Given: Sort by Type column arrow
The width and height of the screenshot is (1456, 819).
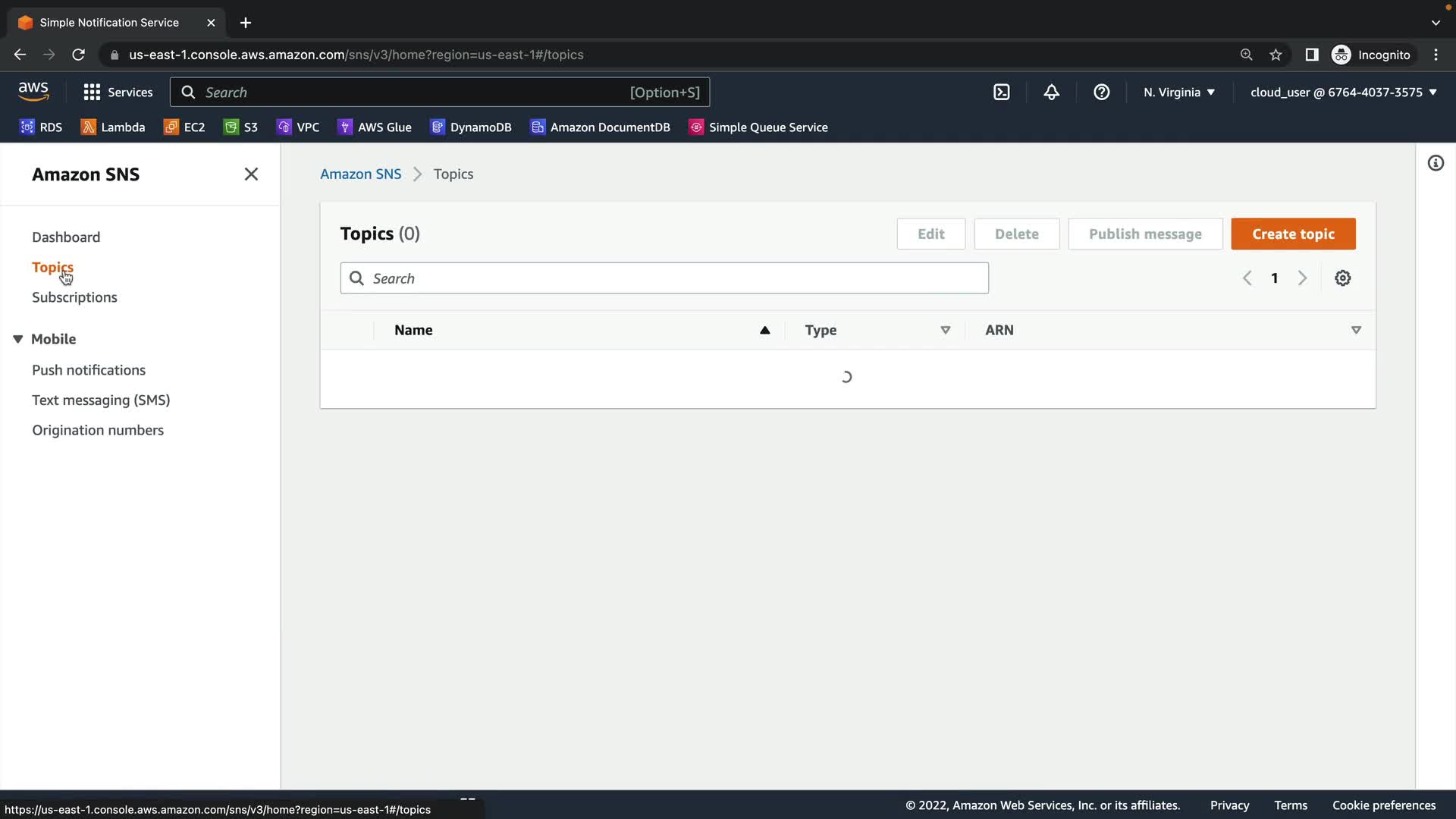Looking at the screenshot, I should tap(945, 330).
